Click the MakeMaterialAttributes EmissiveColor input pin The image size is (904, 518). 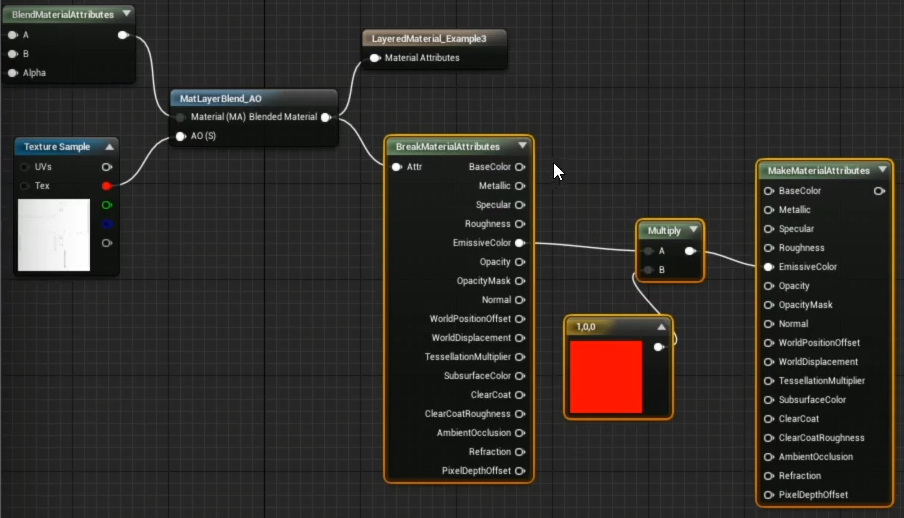click(769, 267)
